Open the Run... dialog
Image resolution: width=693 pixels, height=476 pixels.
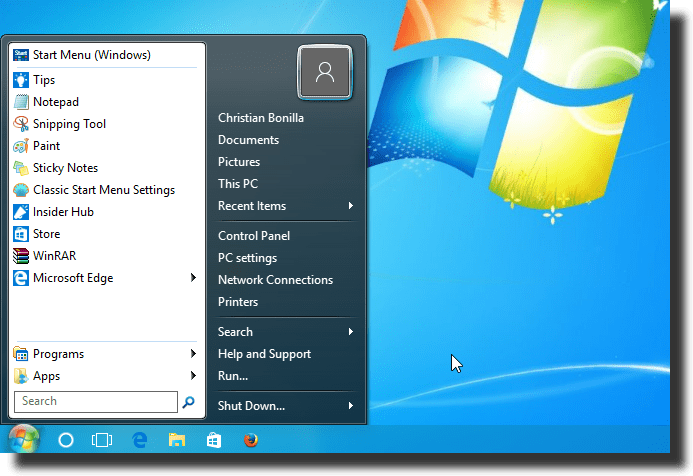[233, 376]
